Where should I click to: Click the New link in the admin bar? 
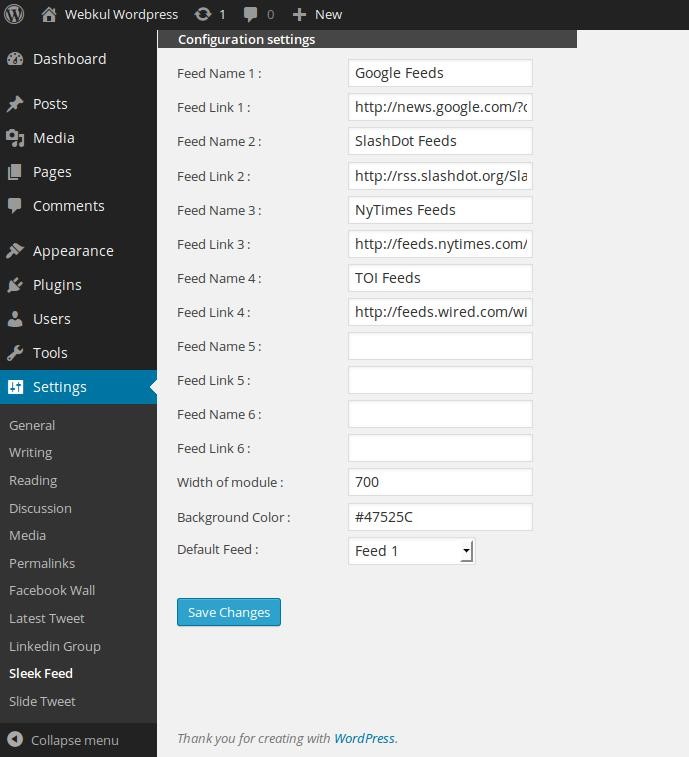click(x=328, y=14)
